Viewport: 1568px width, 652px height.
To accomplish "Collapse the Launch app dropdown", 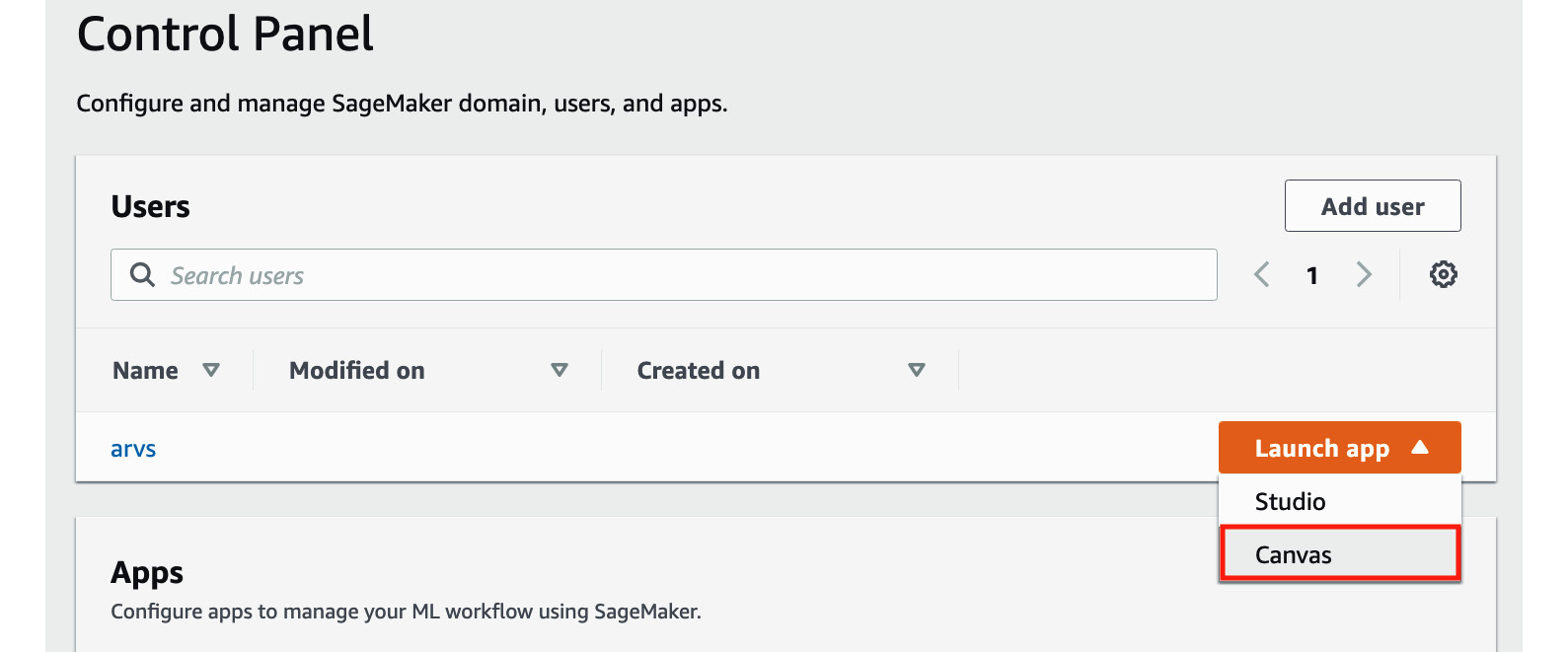I will [1339, 448].
